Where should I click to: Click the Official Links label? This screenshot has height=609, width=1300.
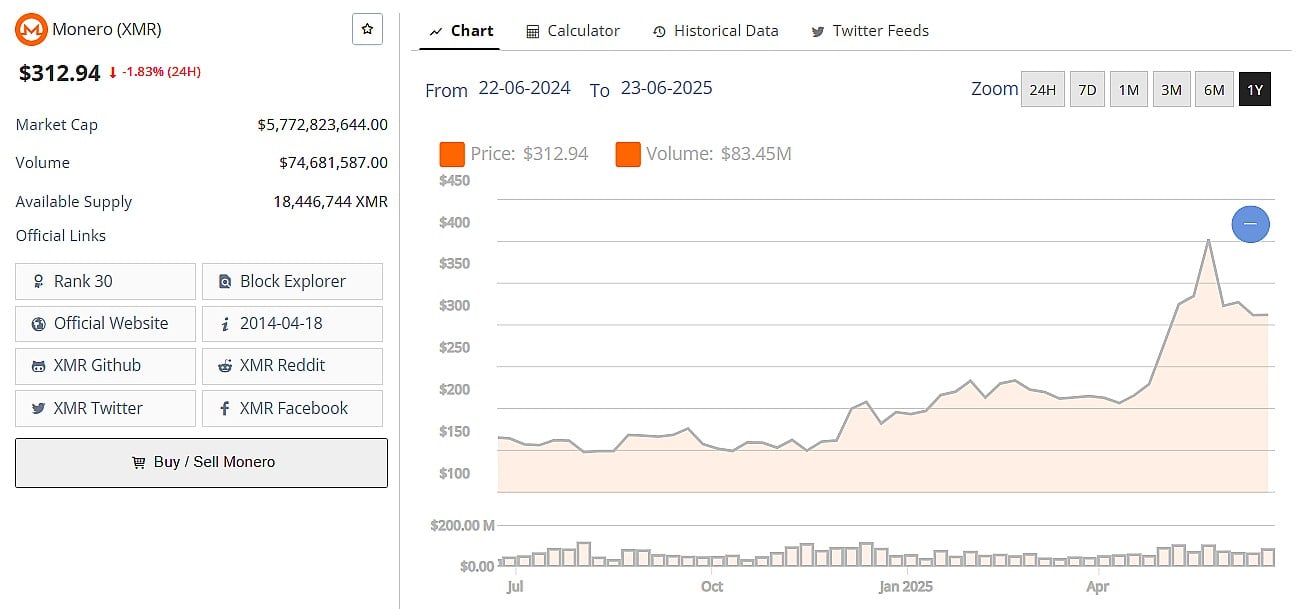(x=61, y=236)
